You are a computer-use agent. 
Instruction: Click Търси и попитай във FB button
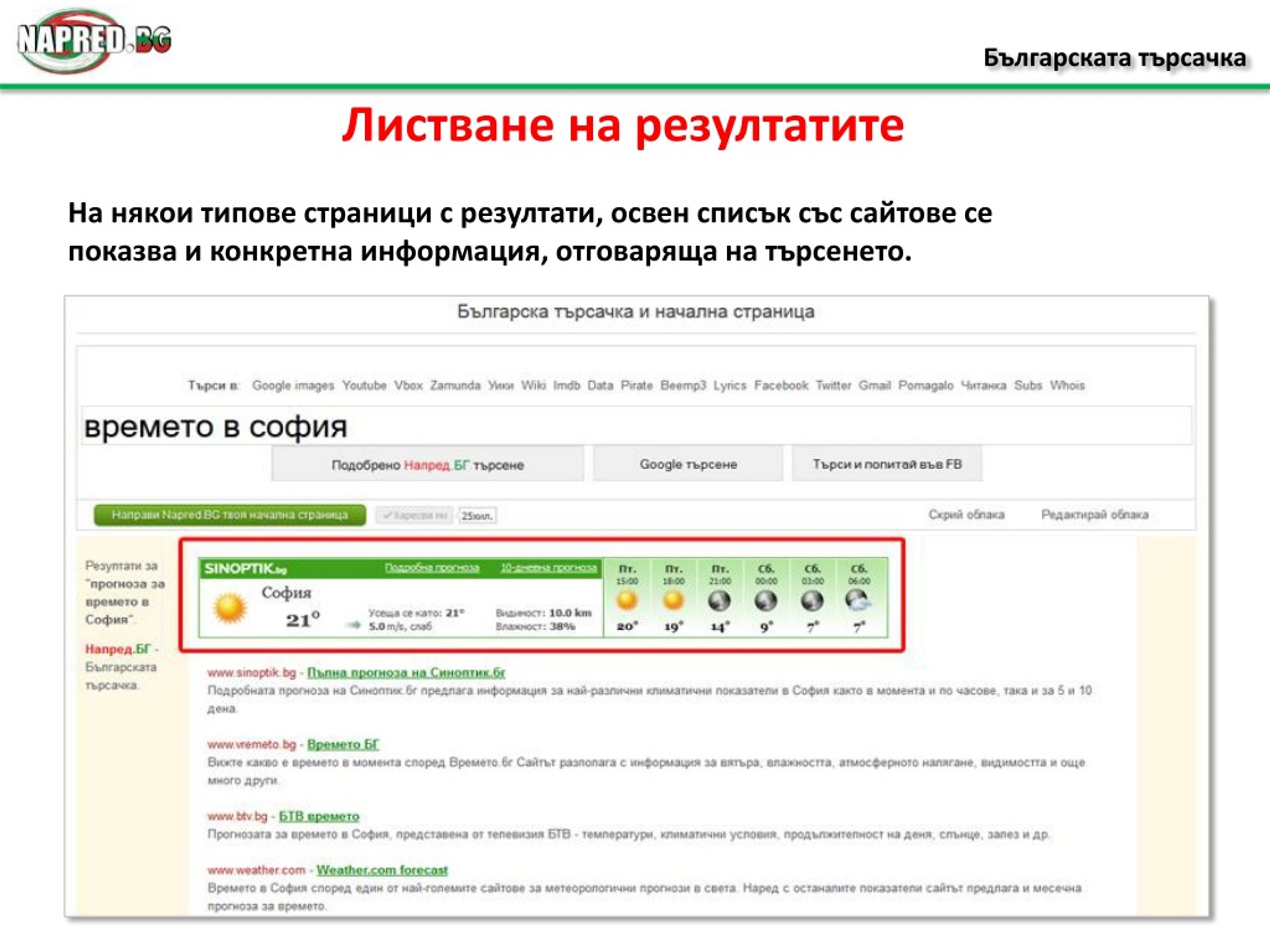pos(887,464)
